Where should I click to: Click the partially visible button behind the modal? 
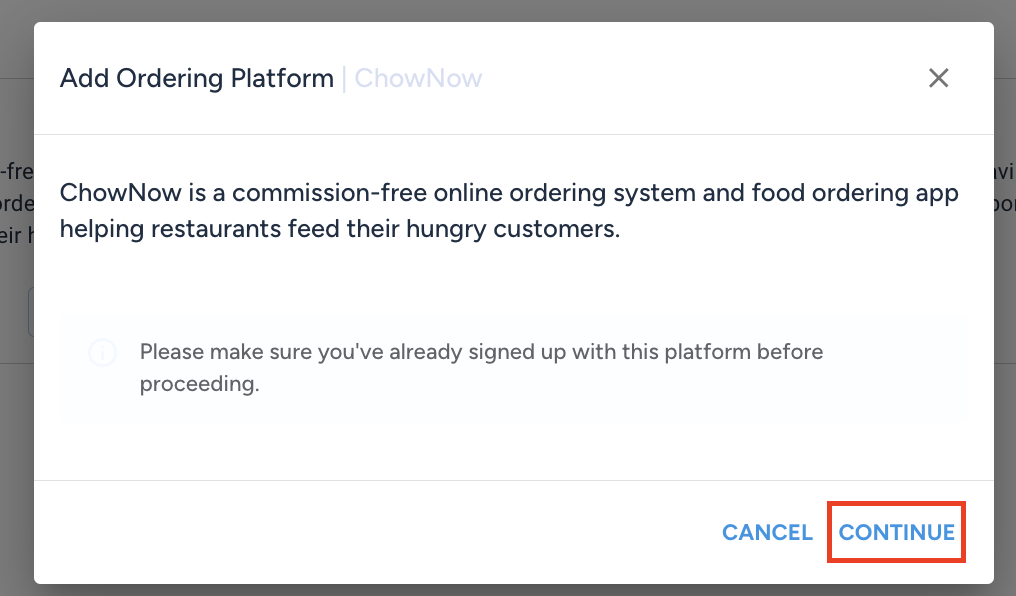pyautogui.click(x=30, y=312)
